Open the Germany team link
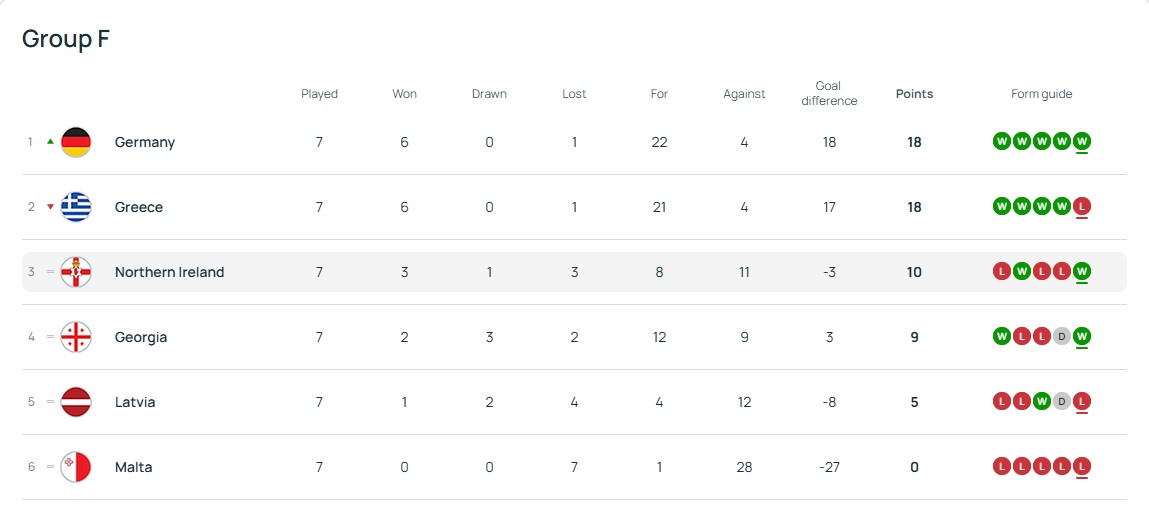 click(145, 142)
